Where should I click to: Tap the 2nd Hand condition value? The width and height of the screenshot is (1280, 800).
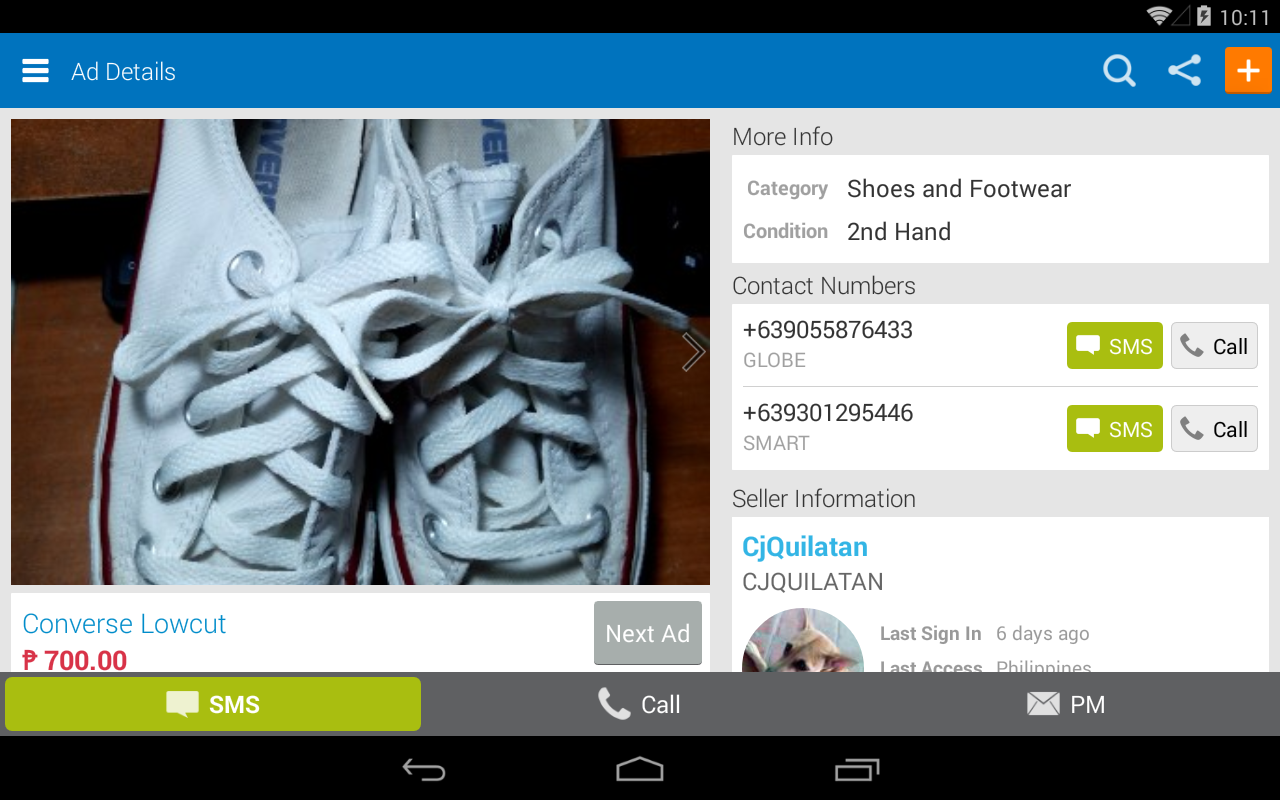(x=899, y=232)
